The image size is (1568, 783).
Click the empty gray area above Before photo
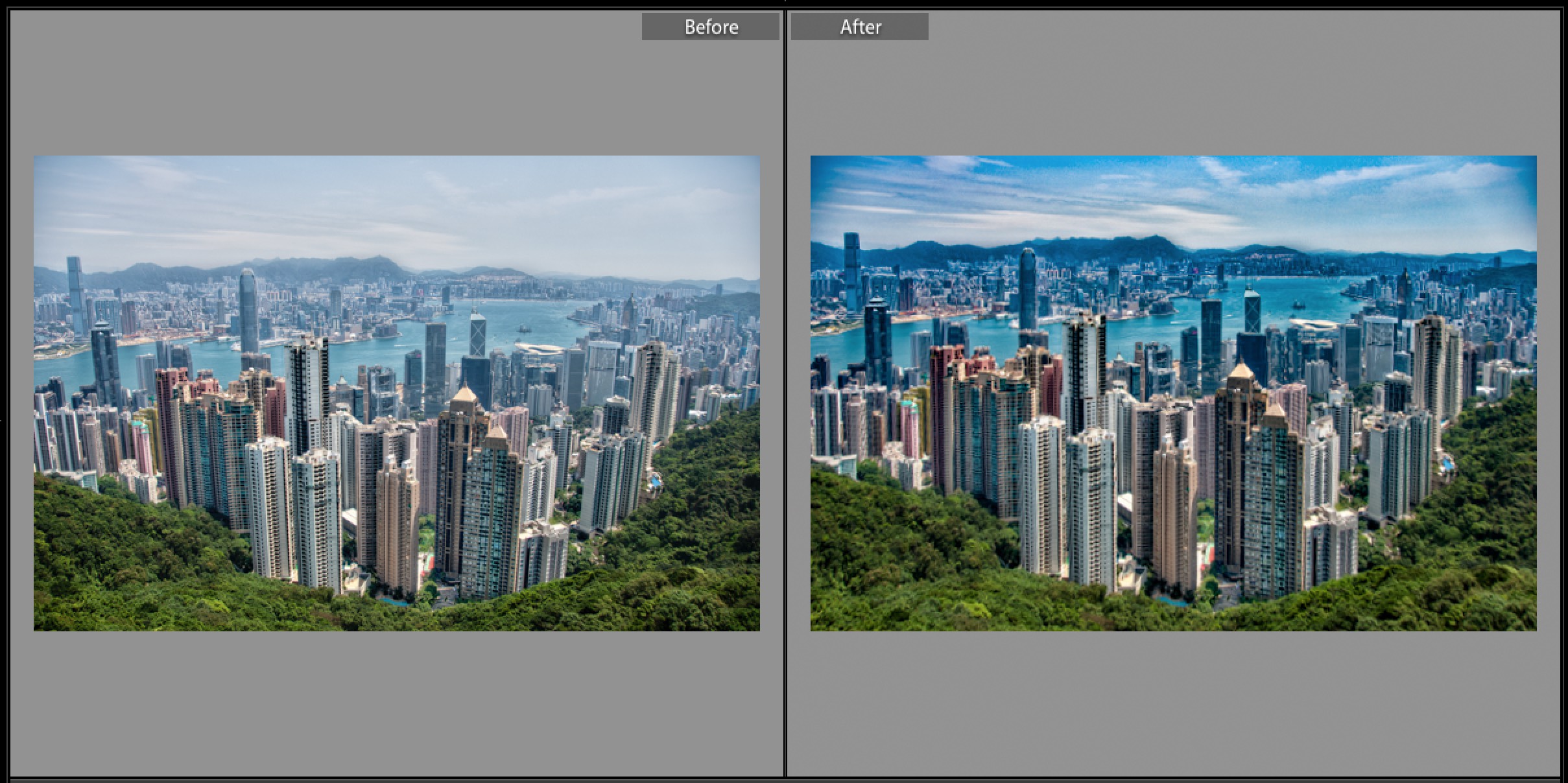click(324, 91)
